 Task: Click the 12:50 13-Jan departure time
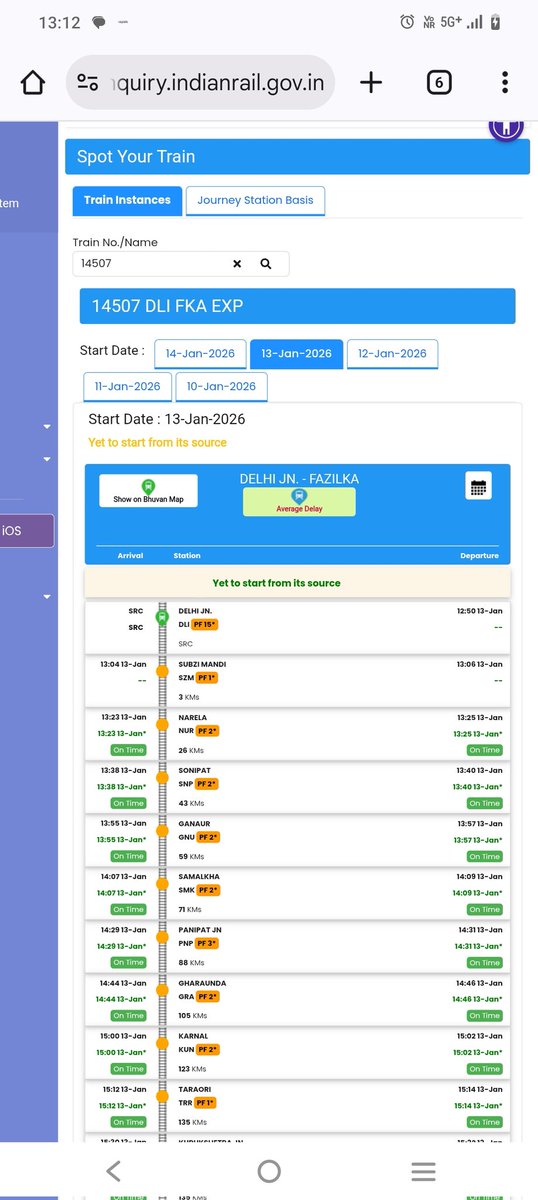(480, 610)
